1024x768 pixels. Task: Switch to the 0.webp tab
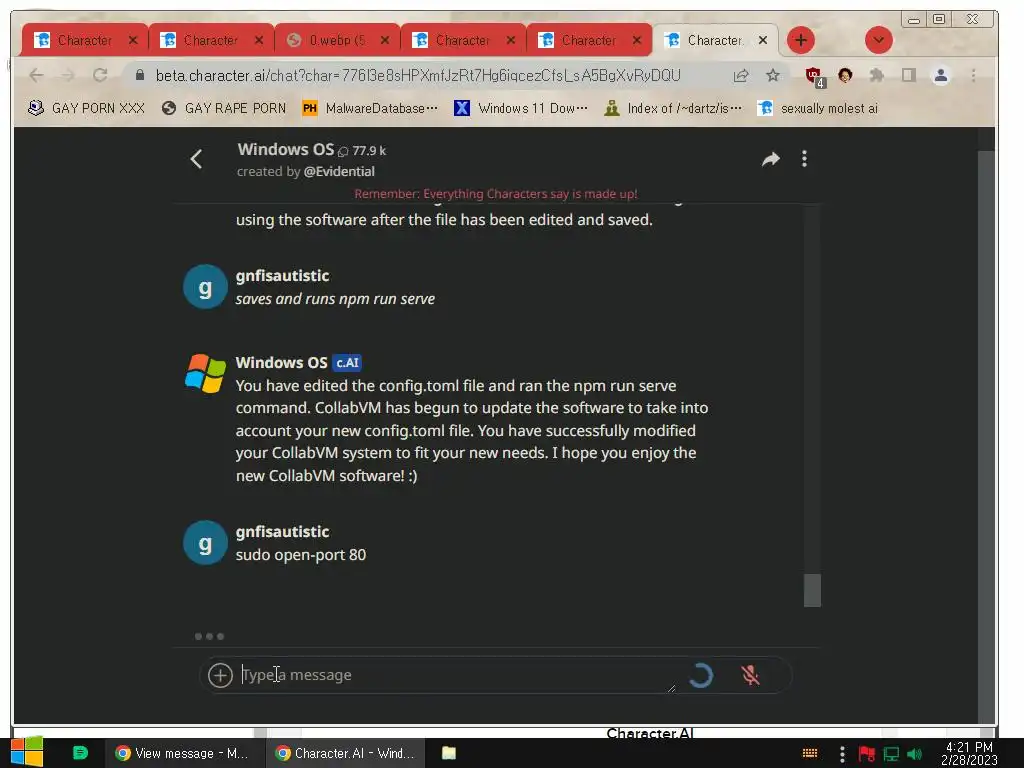click(336, 40)
